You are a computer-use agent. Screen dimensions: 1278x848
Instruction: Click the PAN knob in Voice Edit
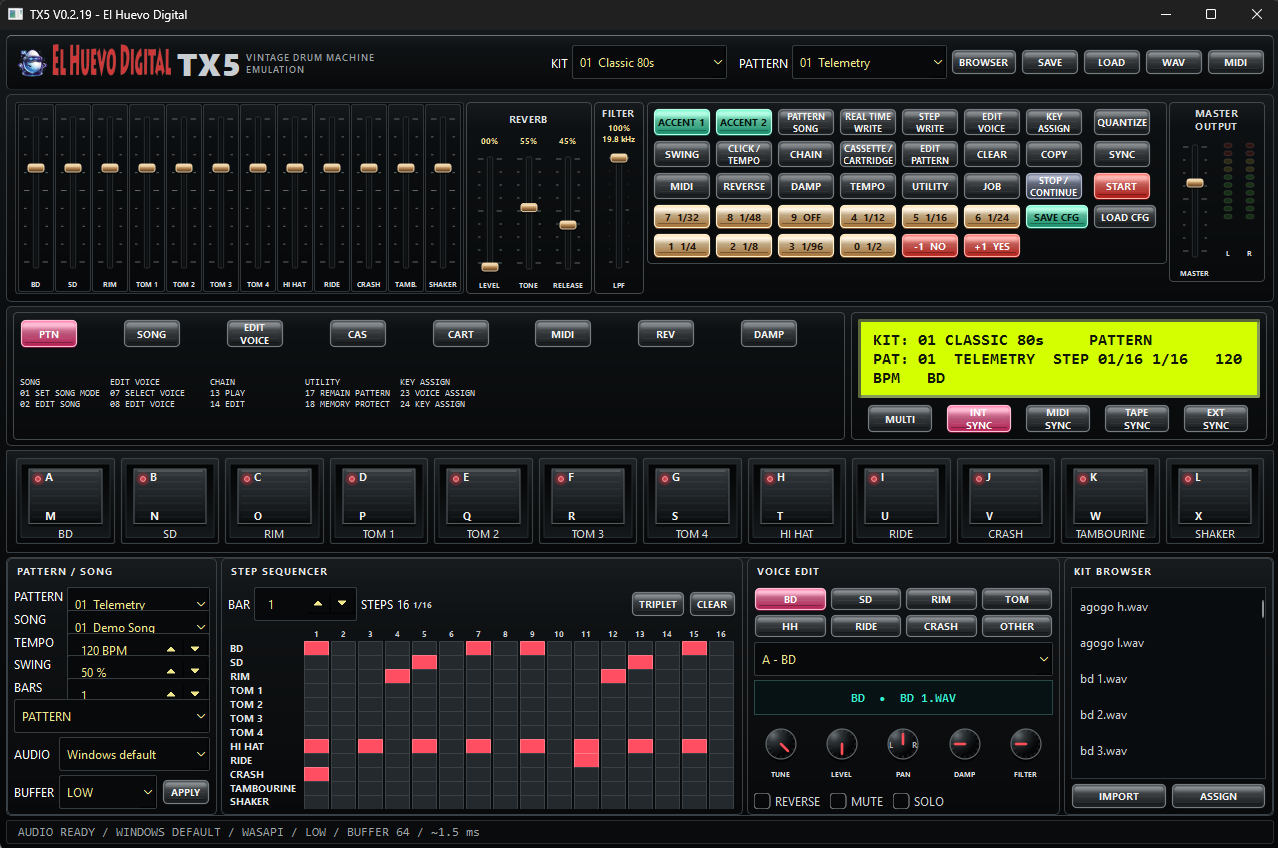(903, 744)
